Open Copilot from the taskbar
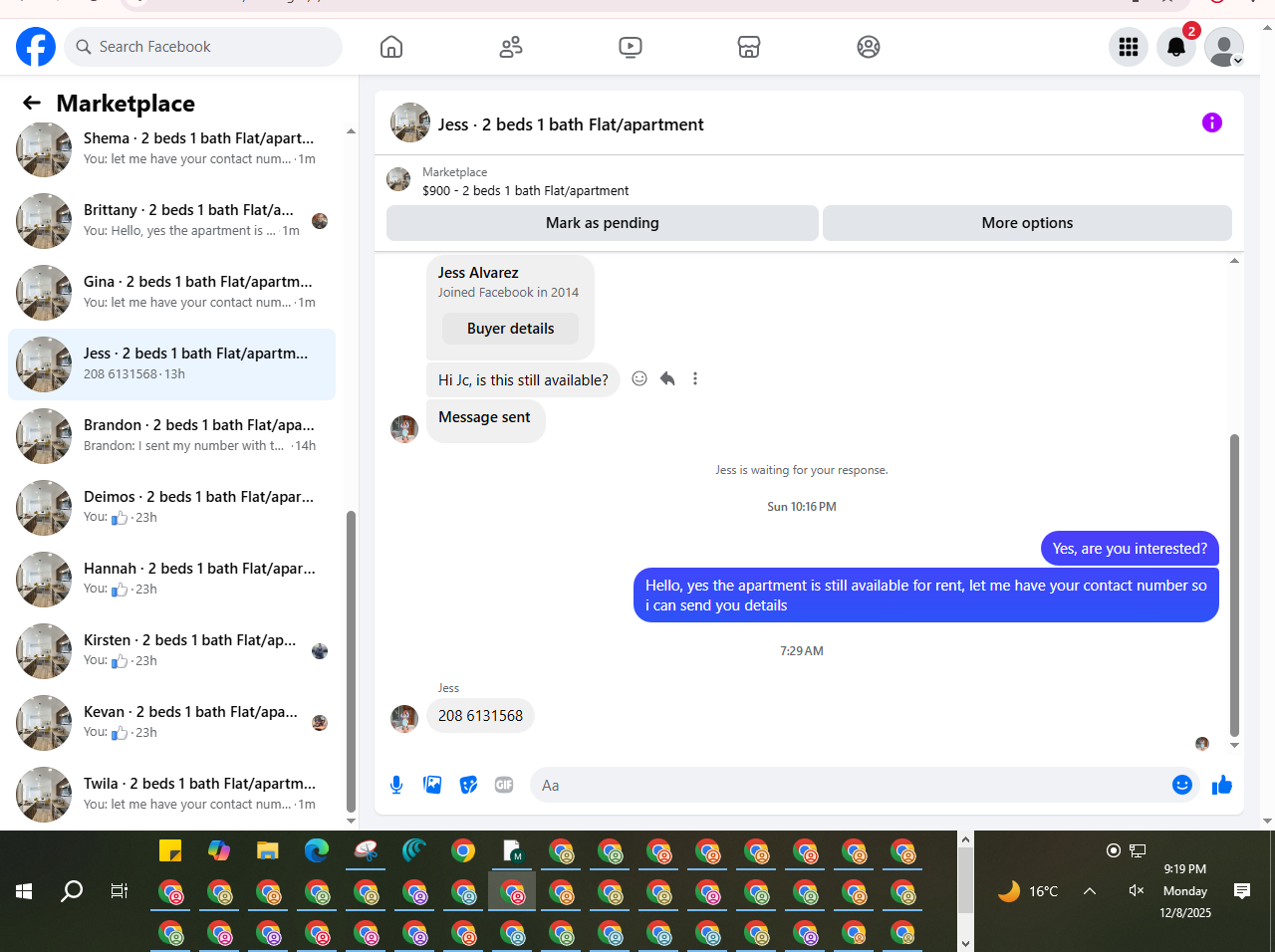The height and width of the screenshot is (952, 1275). tap(219, 850)
